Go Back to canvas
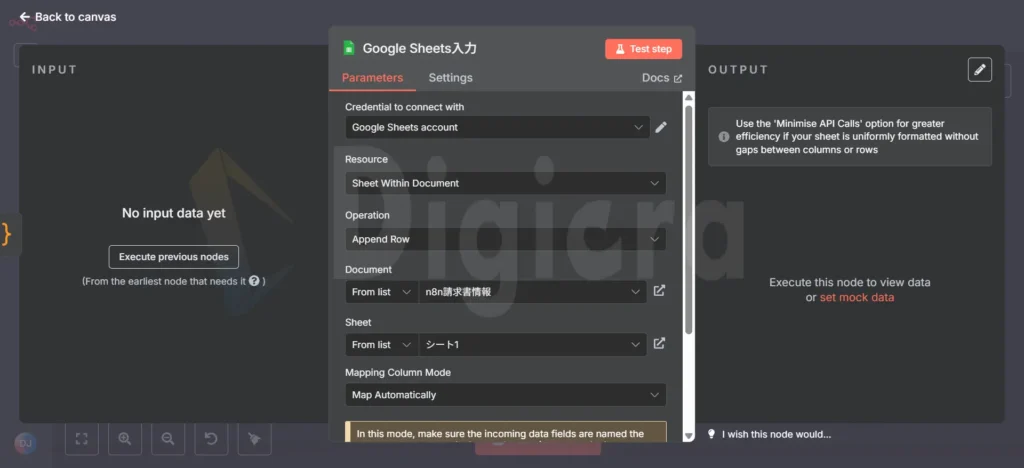The image size is (1024, 468). [x=68, y=17]
